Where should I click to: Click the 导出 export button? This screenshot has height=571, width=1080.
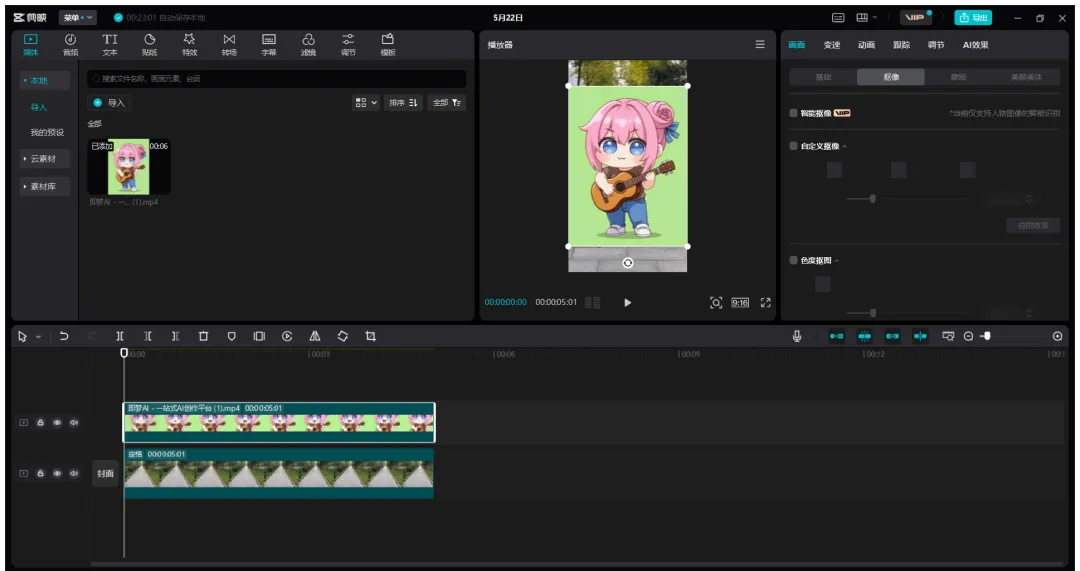coord(973,18)
